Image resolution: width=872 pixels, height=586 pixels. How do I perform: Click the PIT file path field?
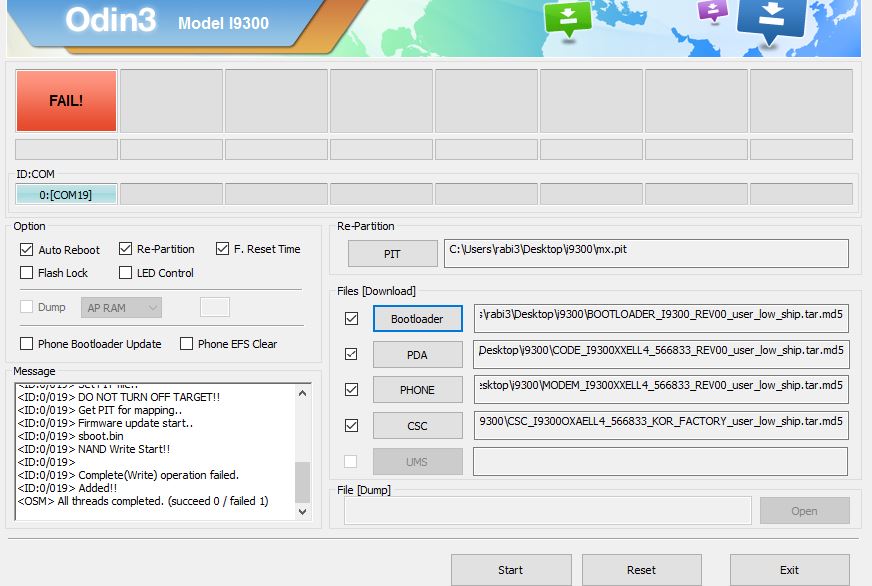tap(646, 254)
